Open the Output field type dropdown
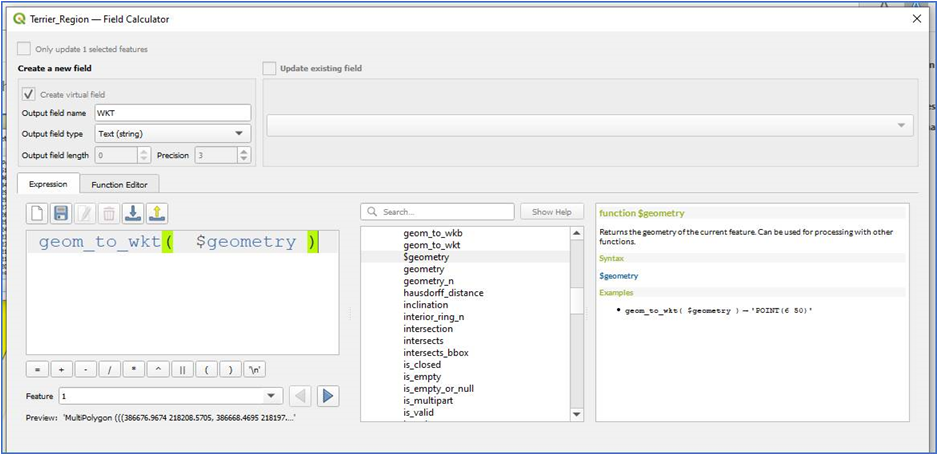Image resolution: width=938 pixels, height=456 pixels. (x=172, y=133)
